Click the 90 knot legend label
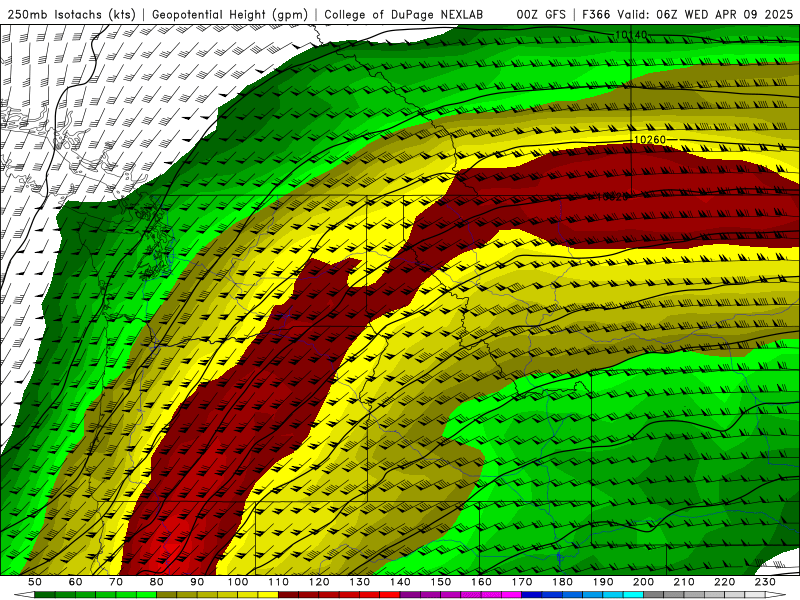The width and height of the screenshot is (800, 600). click(197, 582)
